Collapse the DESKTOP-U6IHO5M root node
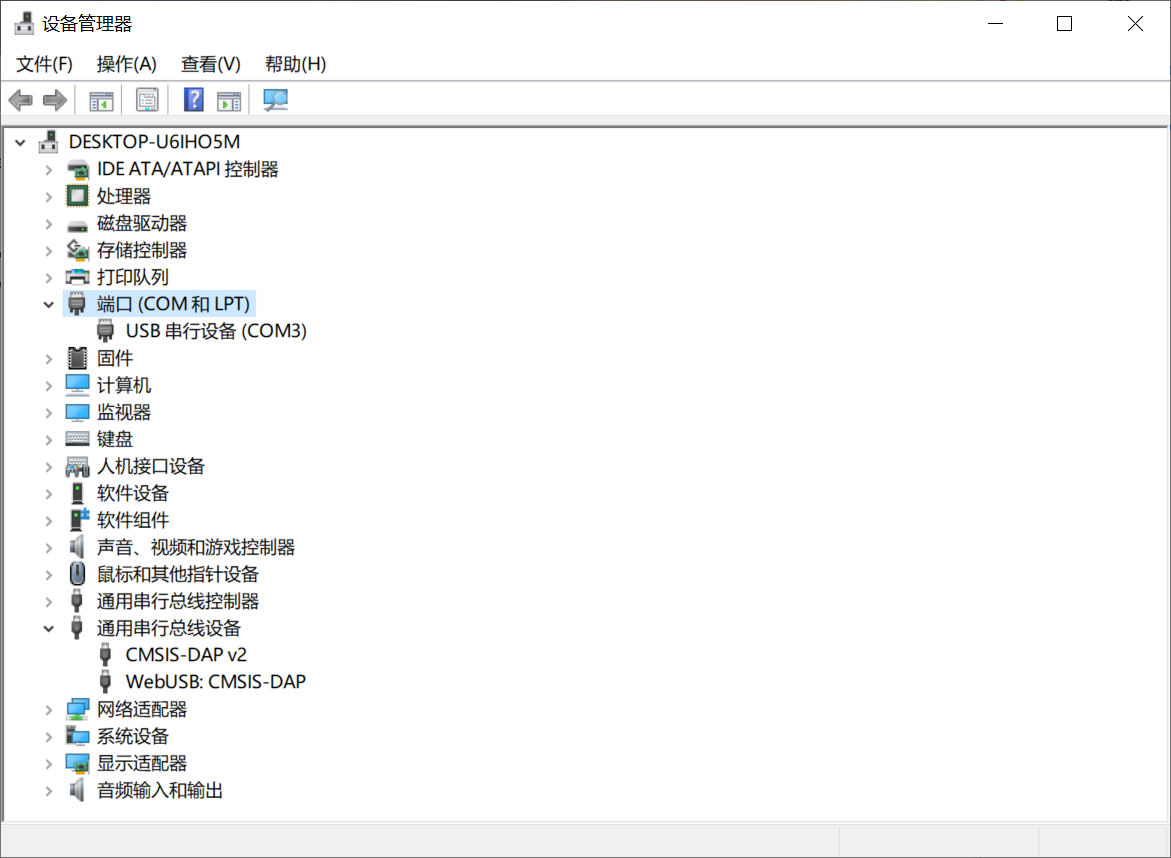The image size is (1171, 858). click(x=20, y=142)
